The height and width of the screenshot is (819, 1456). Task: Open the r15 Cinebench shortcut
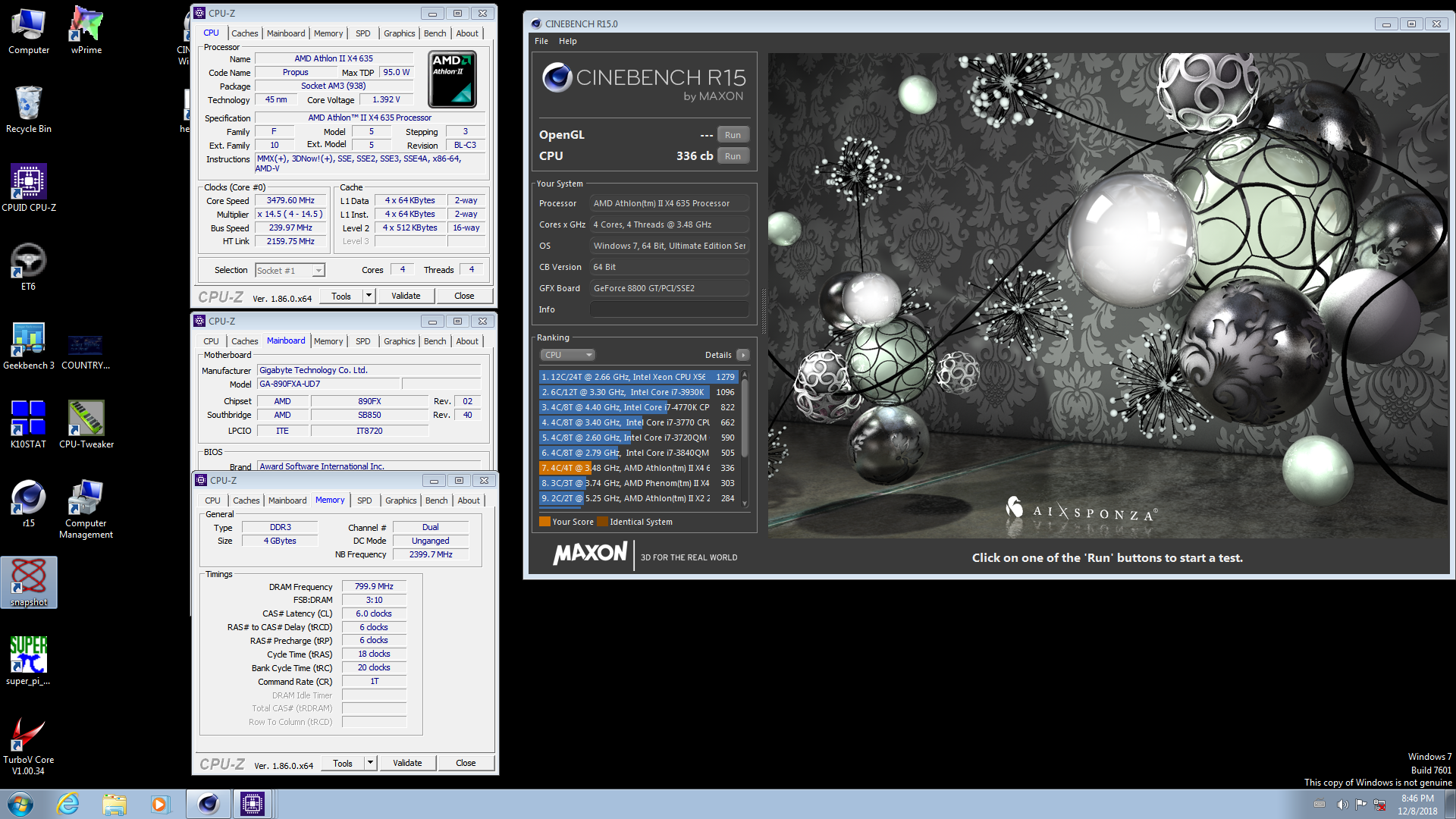29,503
